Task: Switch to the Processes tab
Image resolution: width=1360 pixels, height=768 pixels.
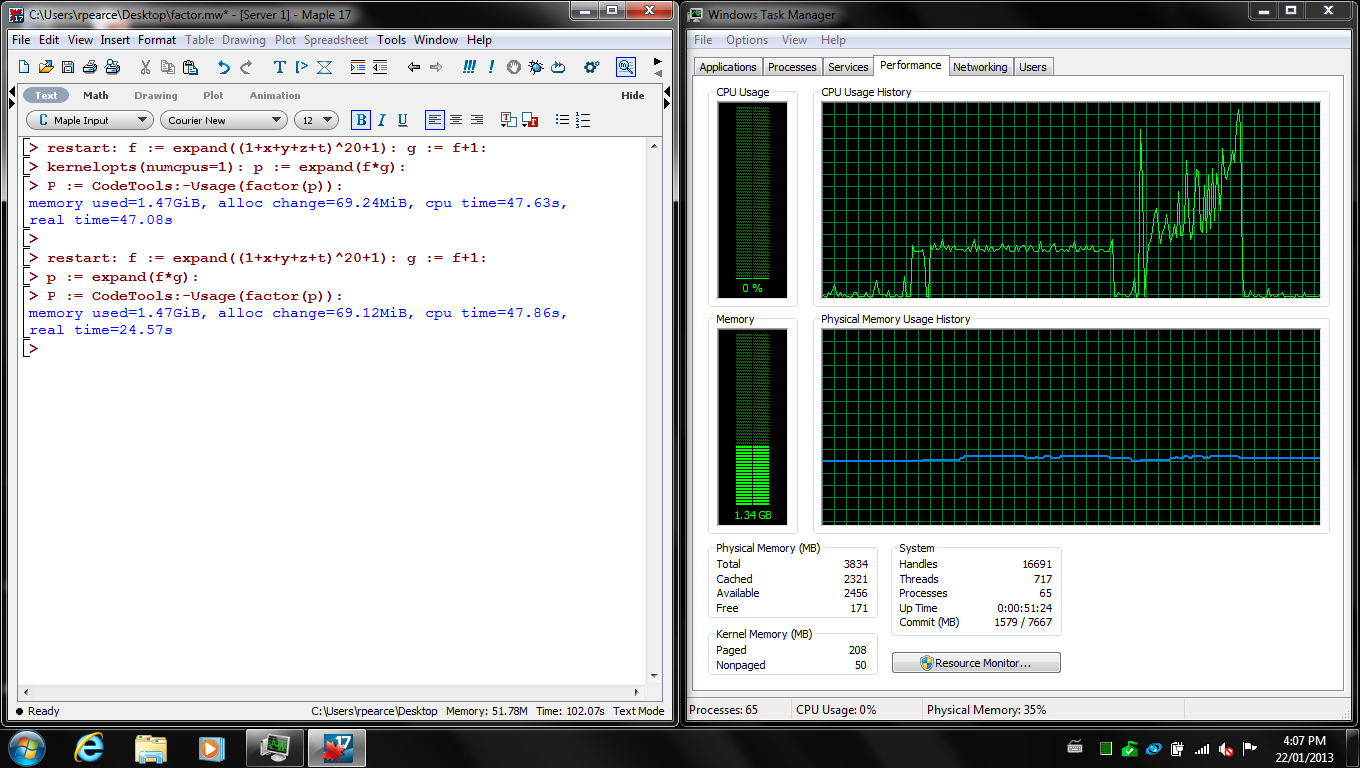Action: [x=792, y=67]
